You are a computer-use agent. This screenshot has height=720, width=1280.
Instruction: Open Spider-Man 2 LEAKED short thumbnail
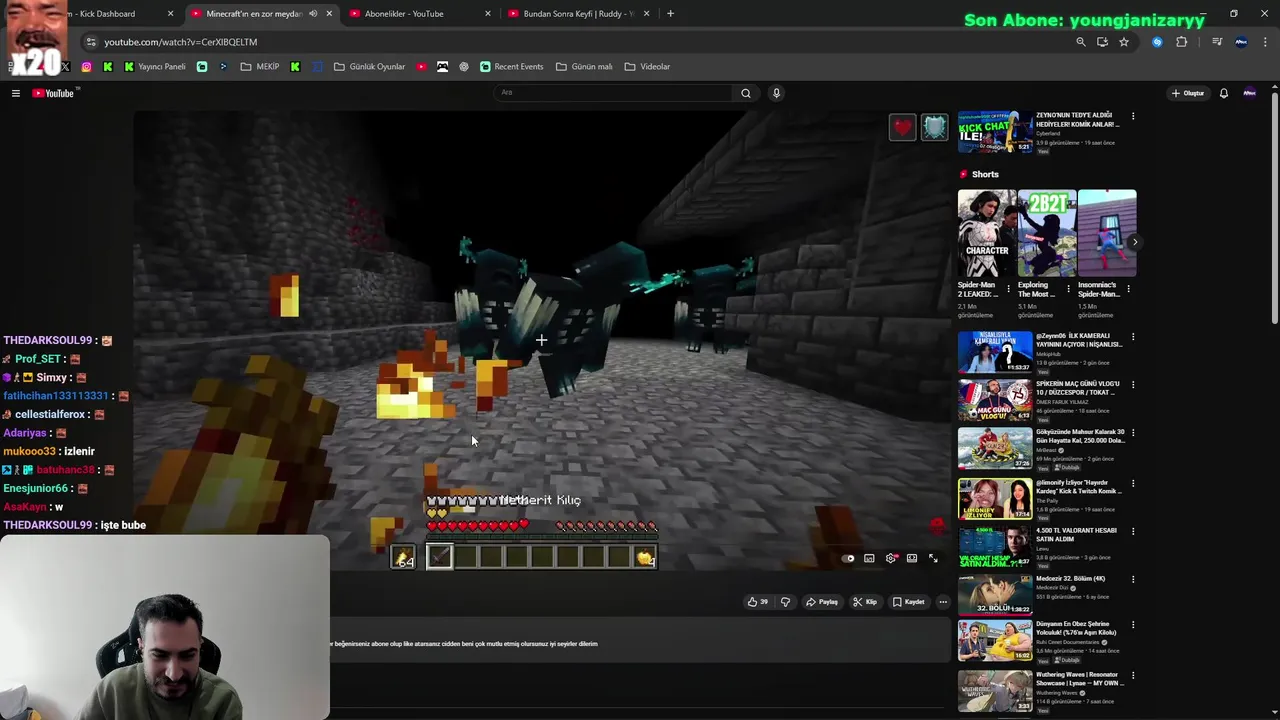(x=987, y=233)
